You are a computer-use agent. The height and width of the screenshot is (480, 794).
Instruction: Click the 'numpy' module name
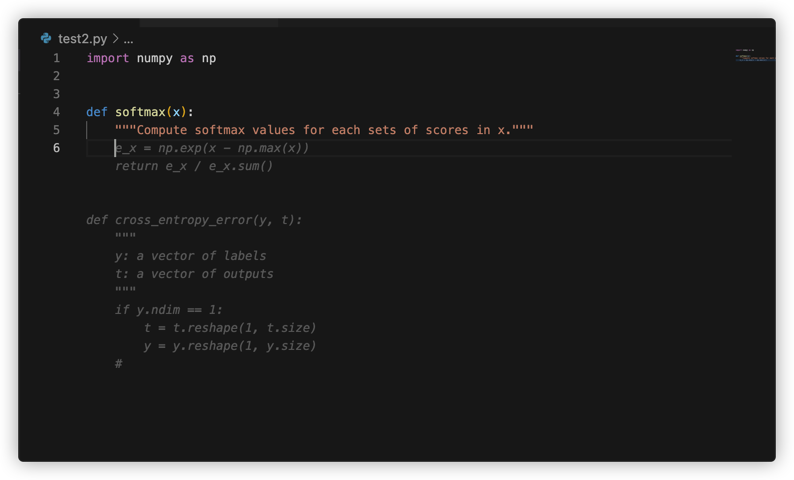154,58
